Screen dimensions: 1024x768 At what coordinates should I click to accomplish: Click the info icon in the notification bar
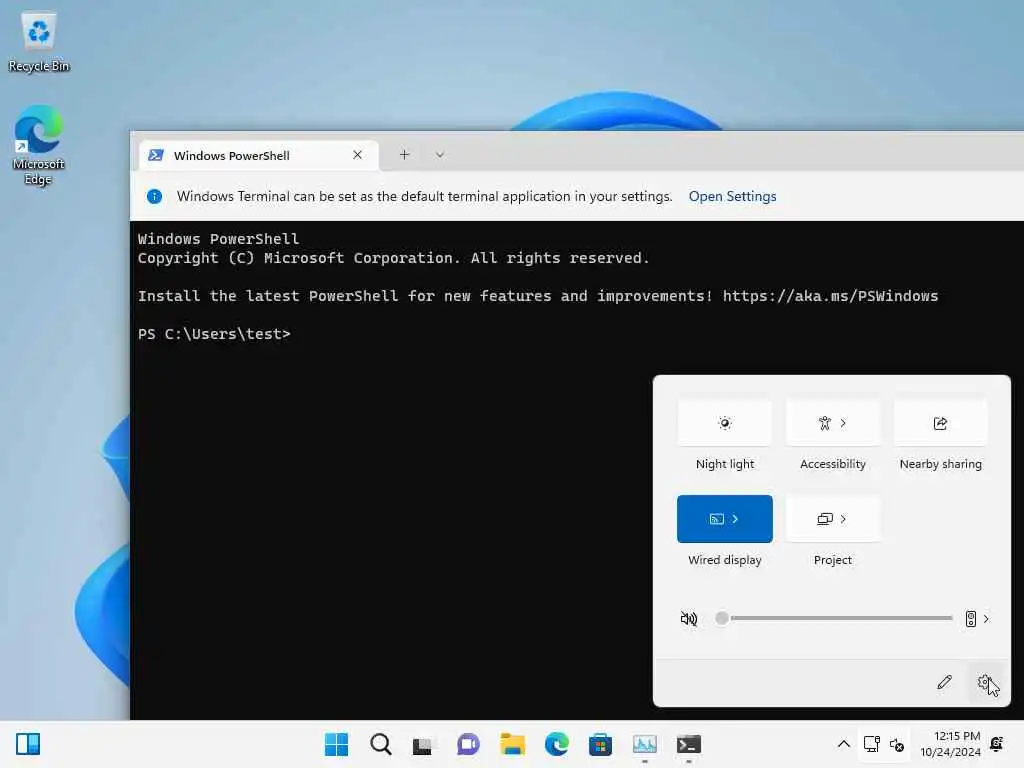point(155,197)
